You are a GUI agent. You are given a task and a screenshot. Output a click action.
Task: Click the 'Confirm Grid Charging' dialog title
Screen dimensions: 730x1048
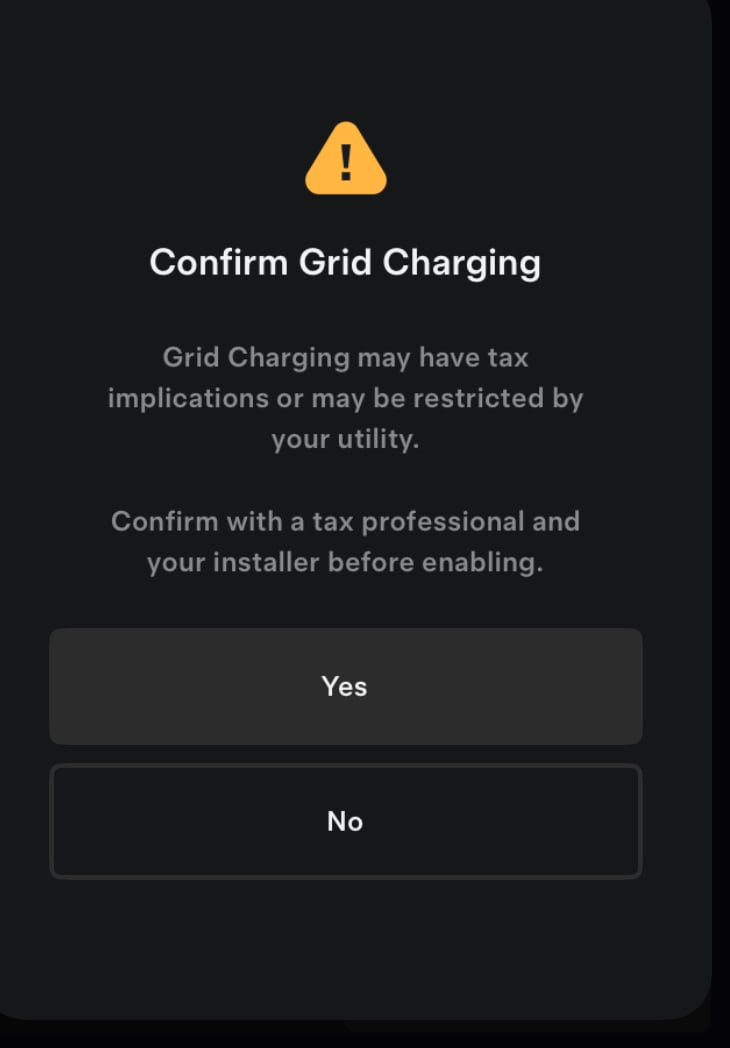point(345,263)
